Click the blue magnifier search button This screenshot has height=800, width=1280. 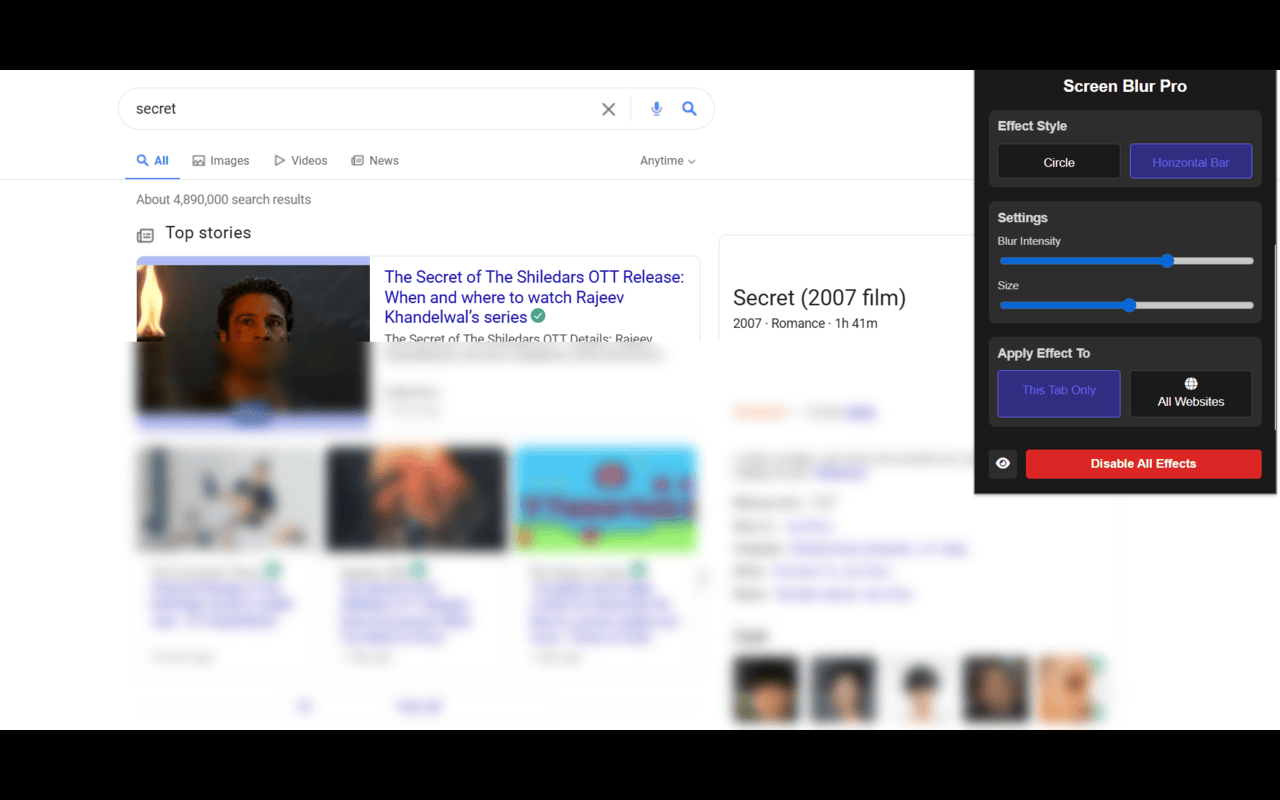689,109
